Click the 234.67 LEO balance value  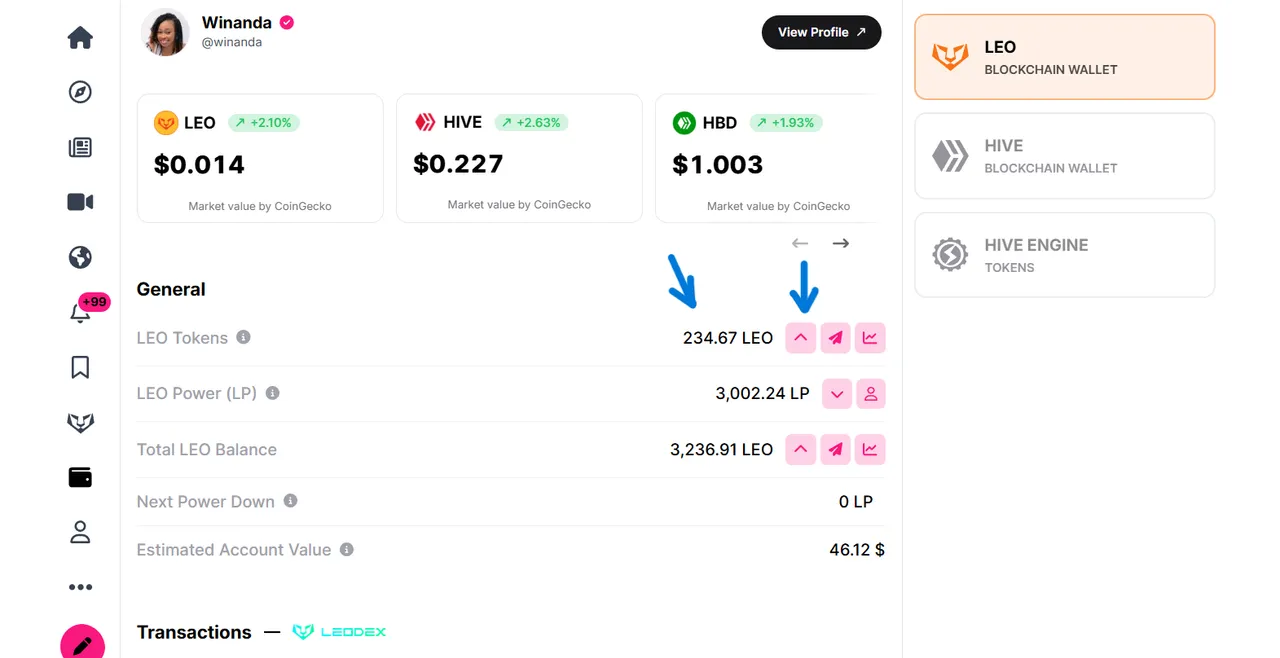pyautogui.click(x=728, y=338)
